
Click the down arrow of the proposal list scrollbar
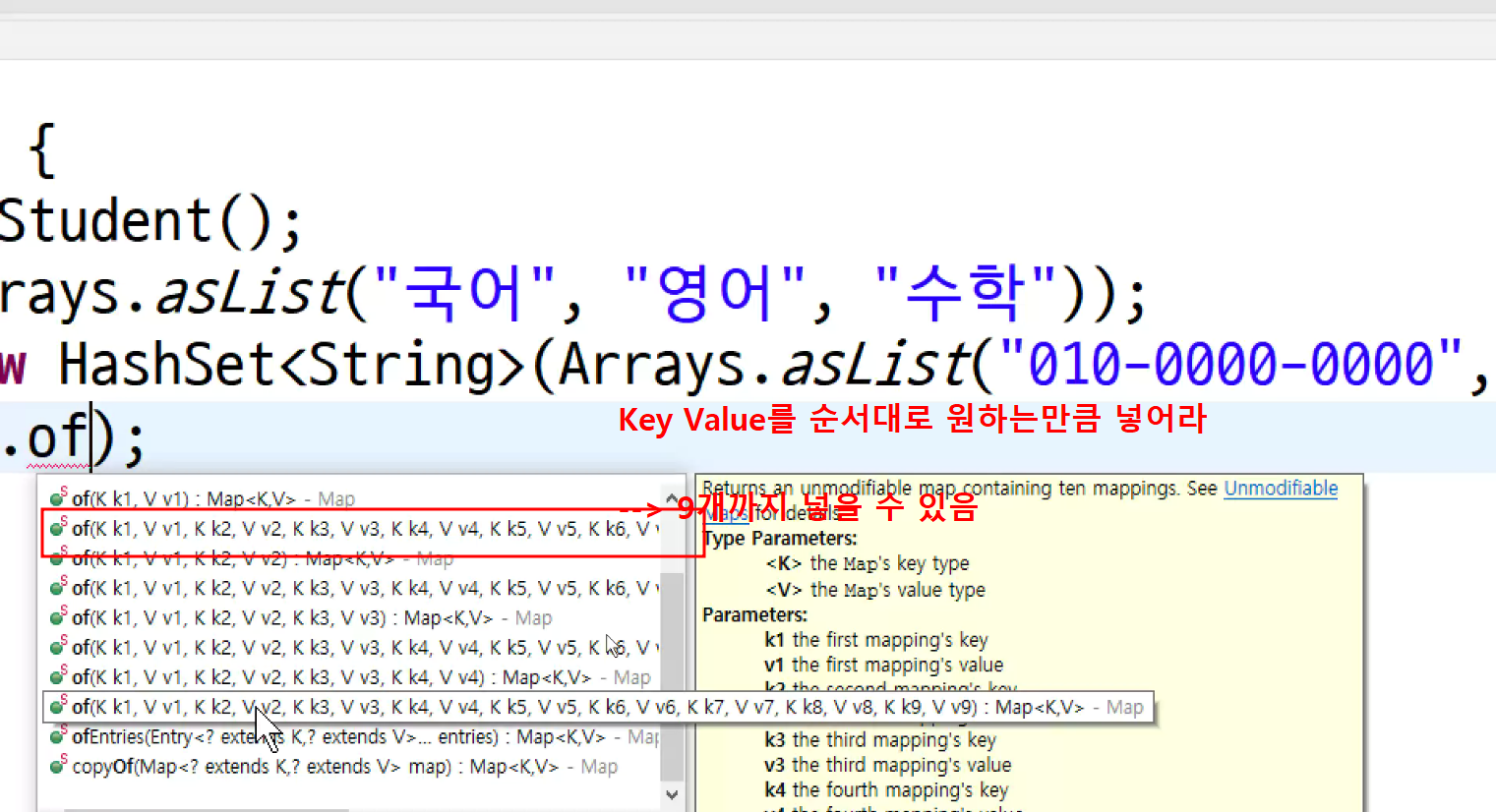[x=672, y=794]
